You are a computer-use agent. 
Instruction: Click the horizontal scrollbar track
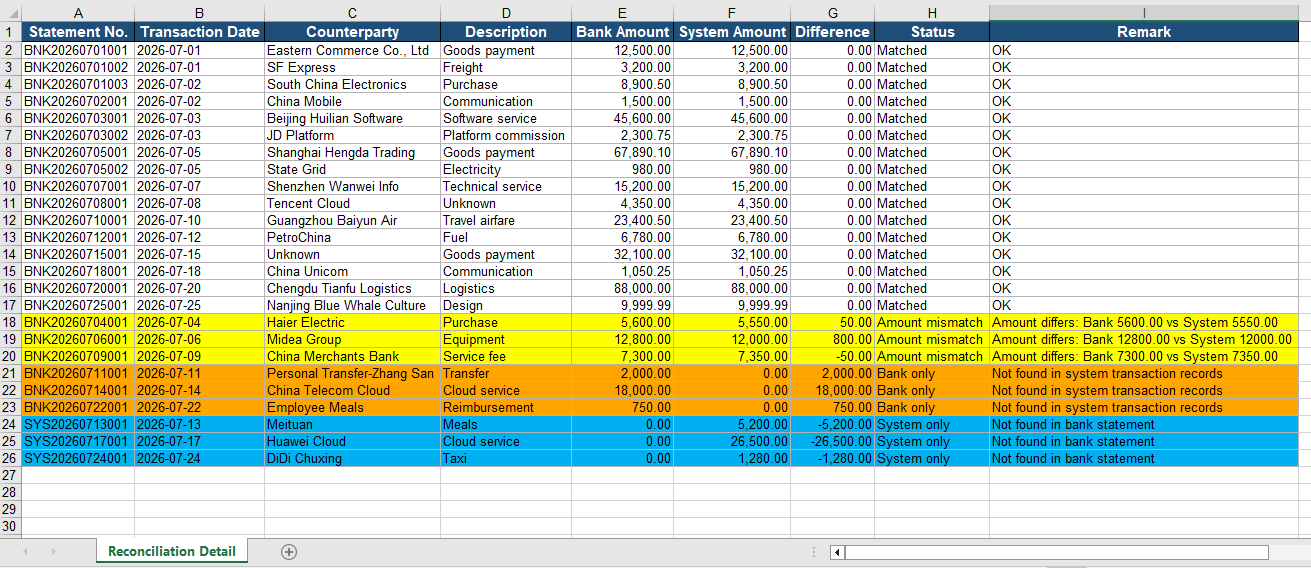(1056, 552)
